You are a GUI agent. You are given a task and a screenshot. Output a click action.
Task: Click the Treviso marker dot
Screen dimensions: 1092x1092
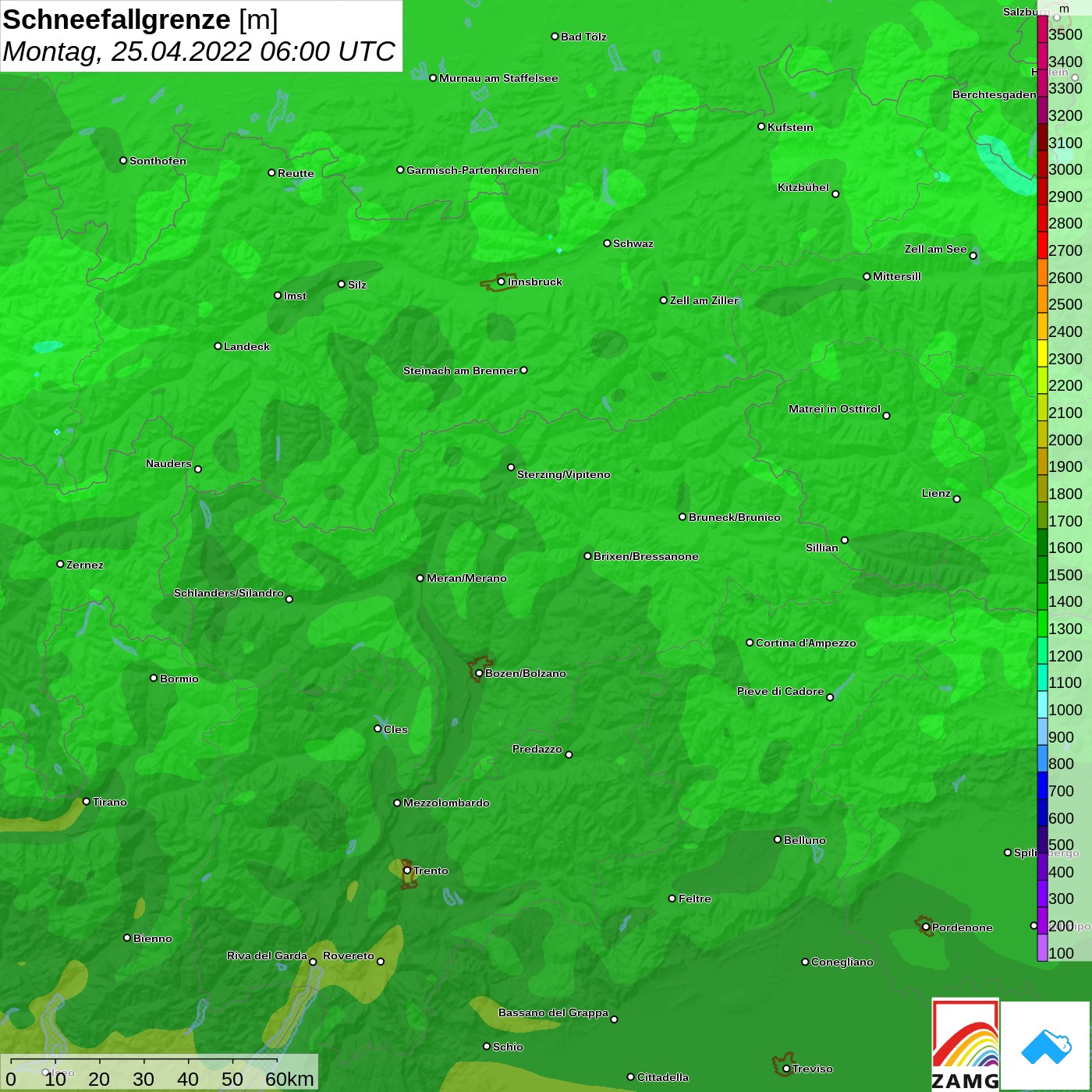point(786,1069)
